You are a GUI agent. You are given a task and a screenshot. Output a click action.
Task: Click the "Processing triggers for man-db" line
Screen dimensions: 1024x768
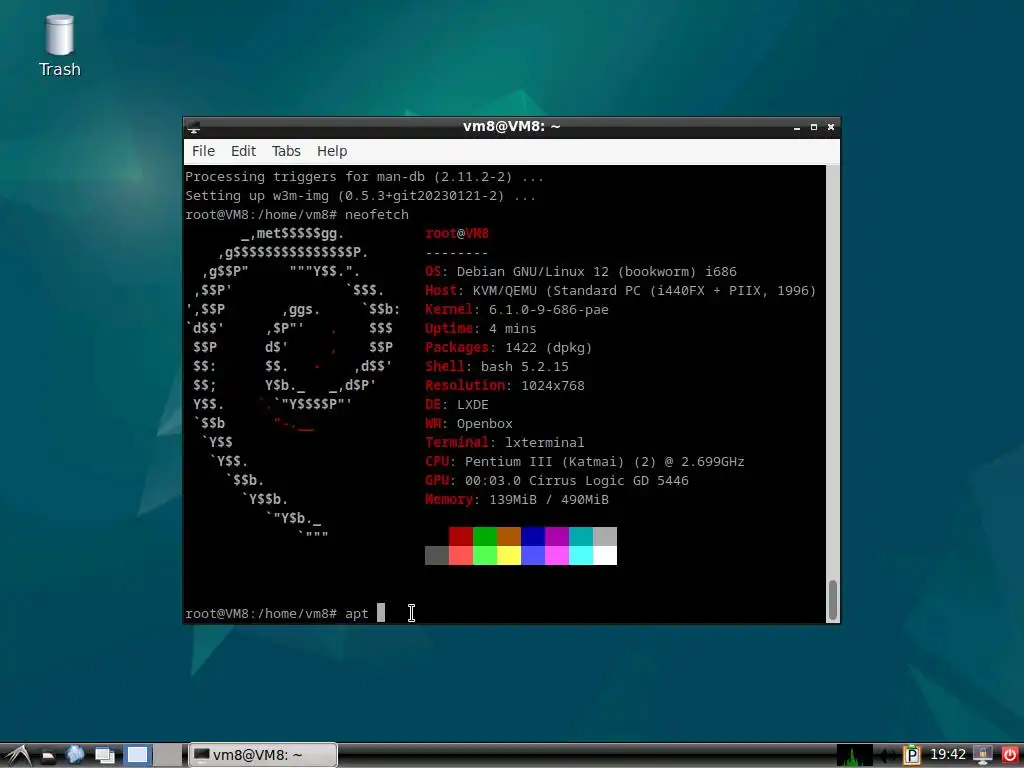tap(364, 177)
